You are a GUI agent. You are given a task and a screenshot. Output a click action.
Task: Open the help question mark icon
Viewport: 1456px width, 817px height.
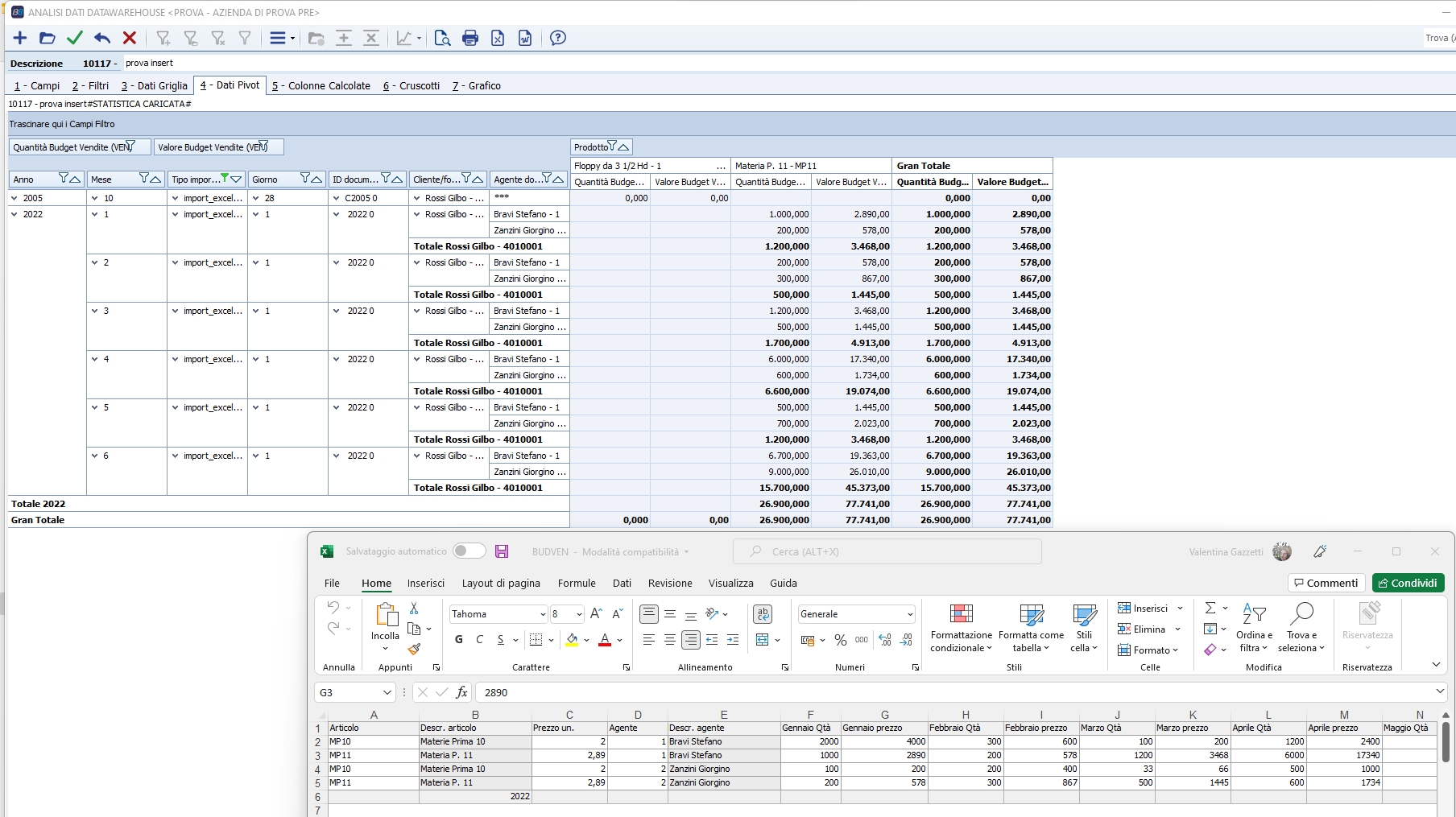557,38
